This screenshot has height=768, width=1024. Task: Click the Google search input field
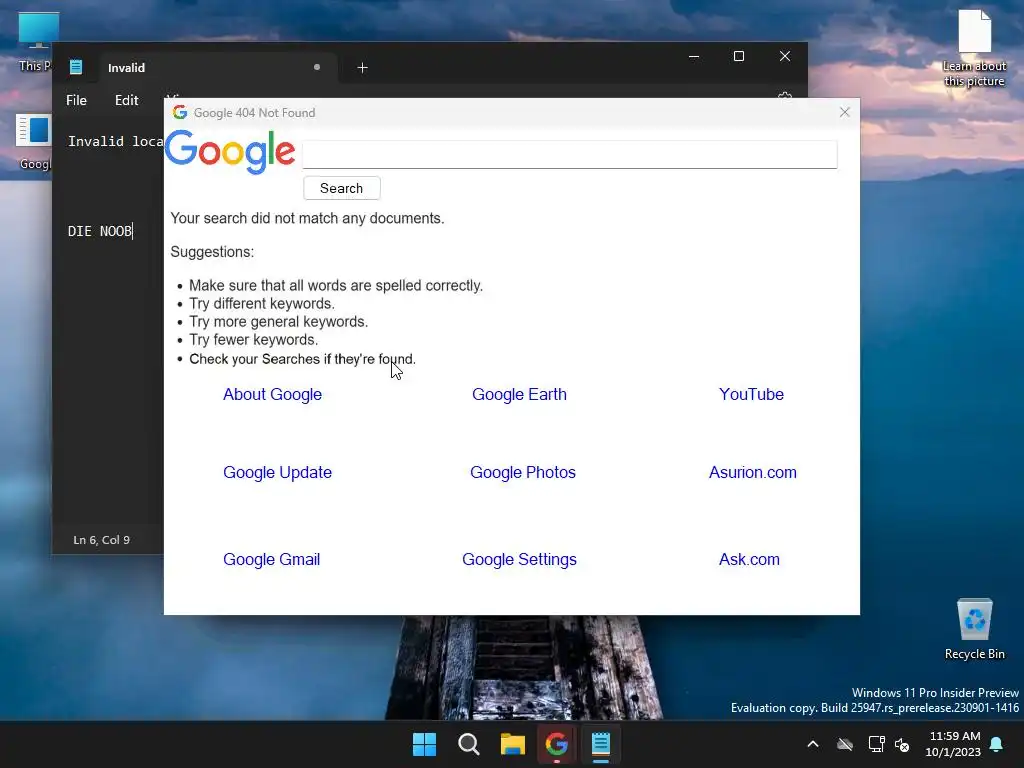click(x=569, y=155)
